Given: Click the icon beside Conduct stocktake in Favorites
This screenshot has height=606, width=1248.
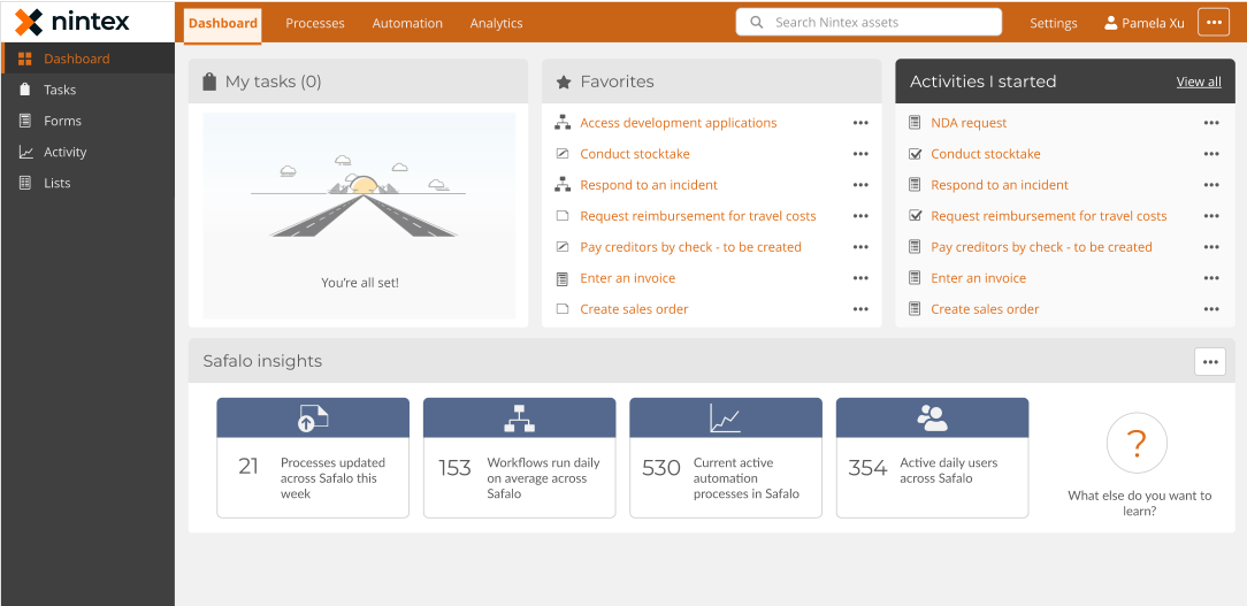Looking at the screenshot, I should point(562,154).
